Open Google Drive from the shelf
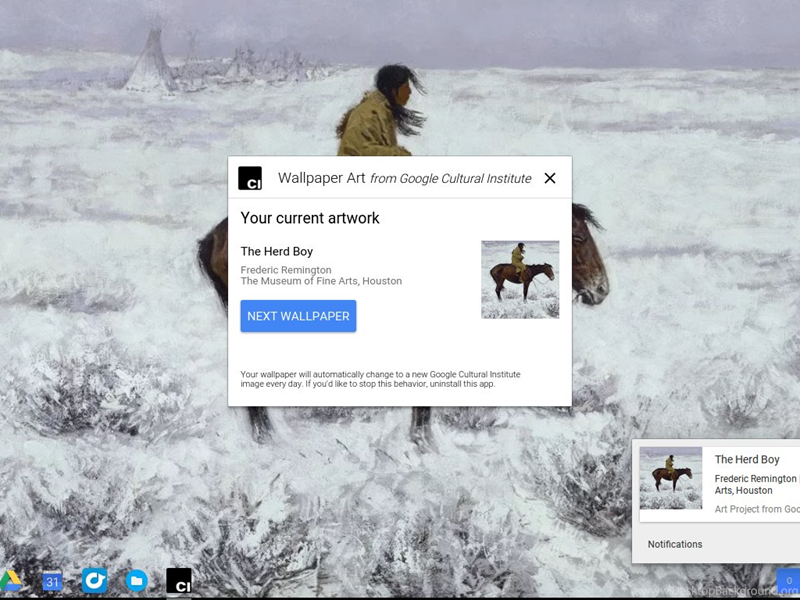 coord(10,581)
